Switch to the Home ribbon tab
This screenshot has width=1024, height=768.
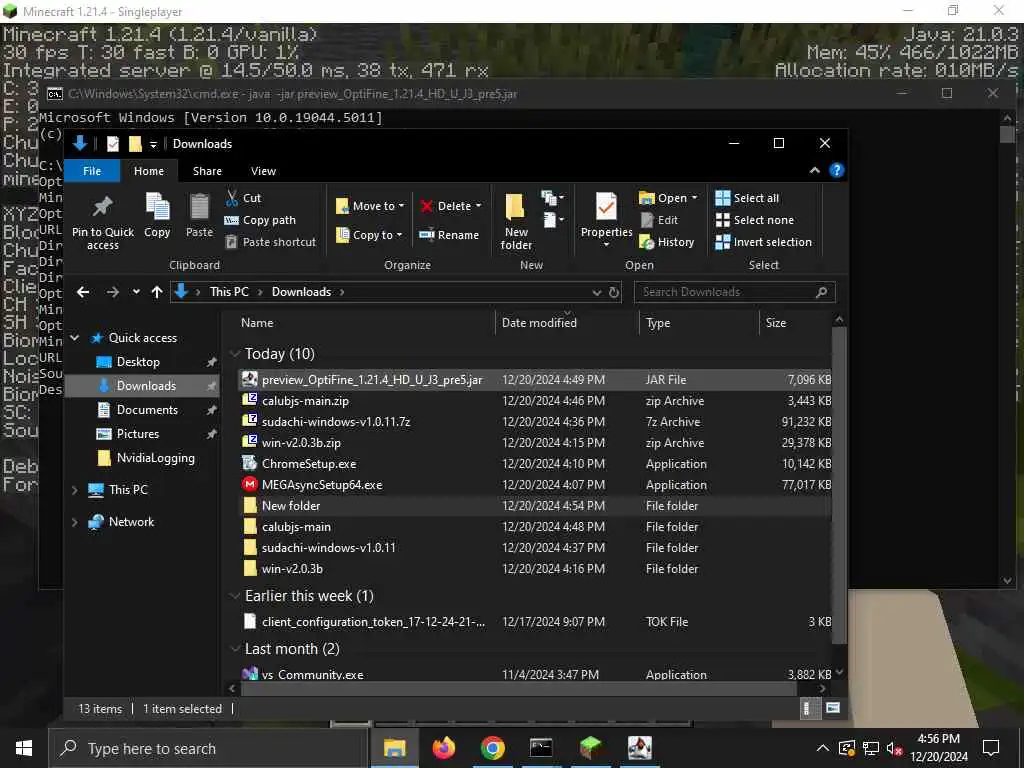[149, 170]
